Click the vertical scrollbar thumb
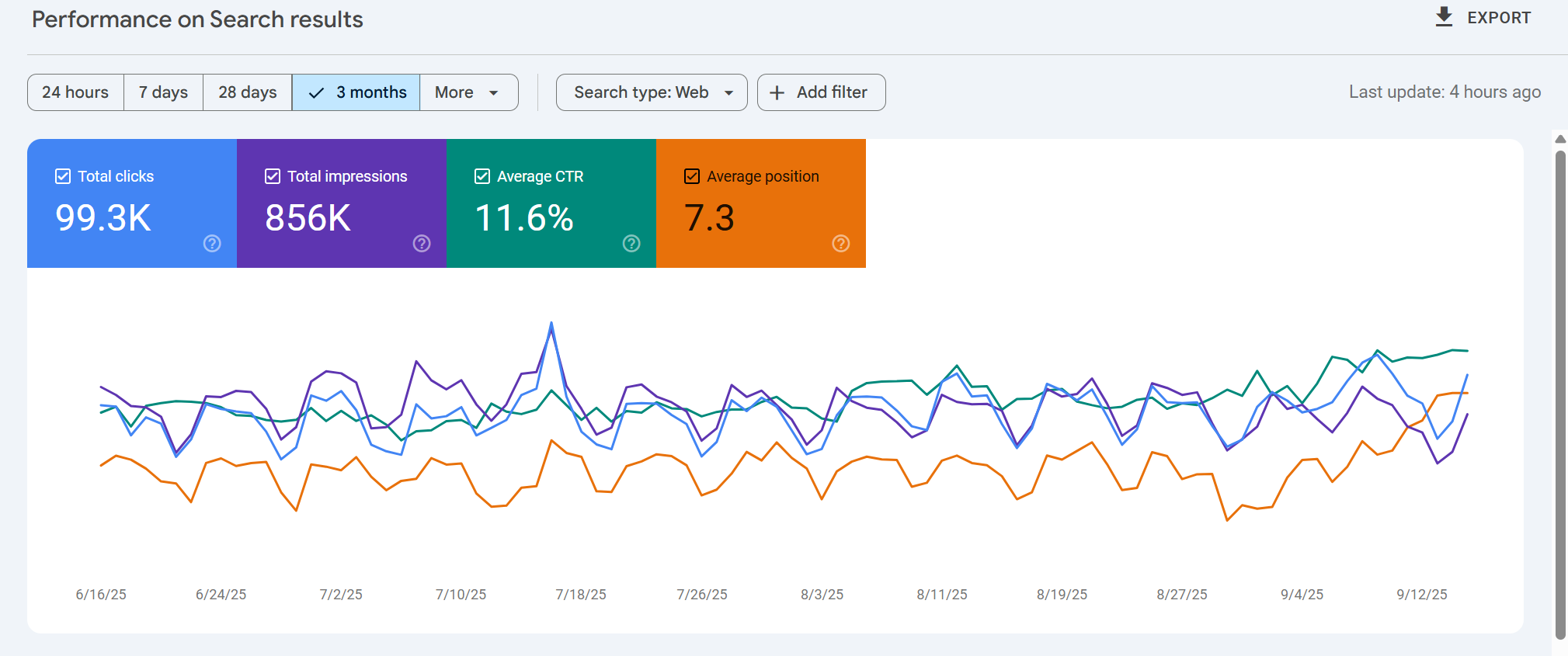This screenshot has width=1568, height=656. [1560, 394]
